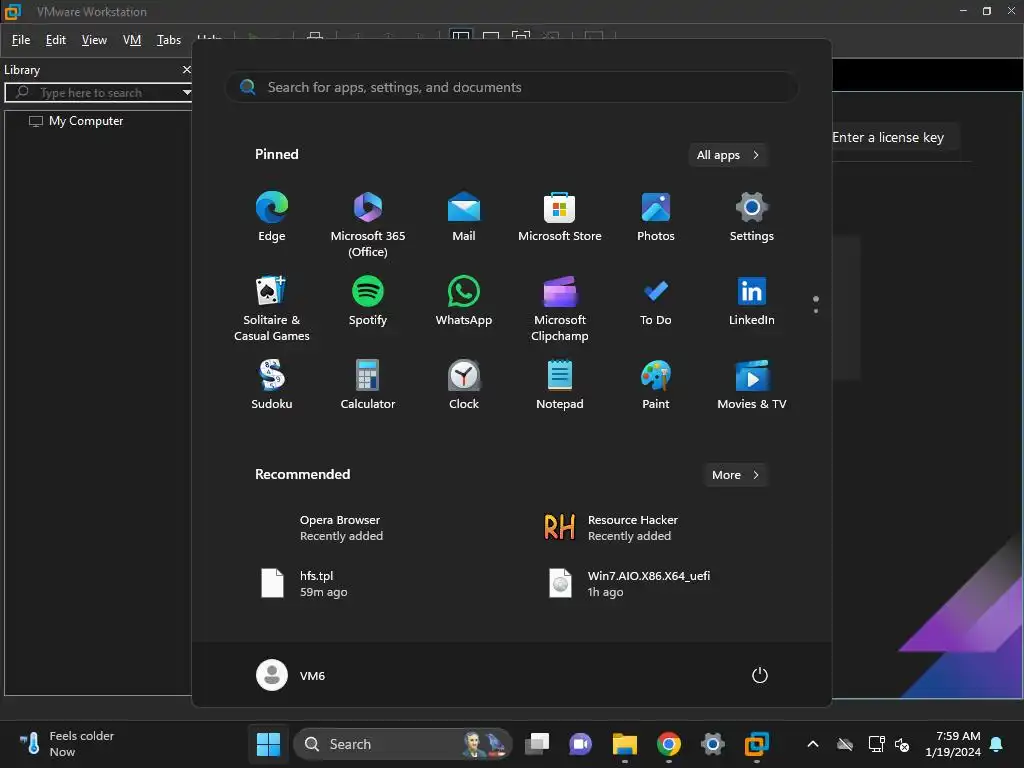Launch the Photos app
The image size is (1024, 768).
point(656,217)
